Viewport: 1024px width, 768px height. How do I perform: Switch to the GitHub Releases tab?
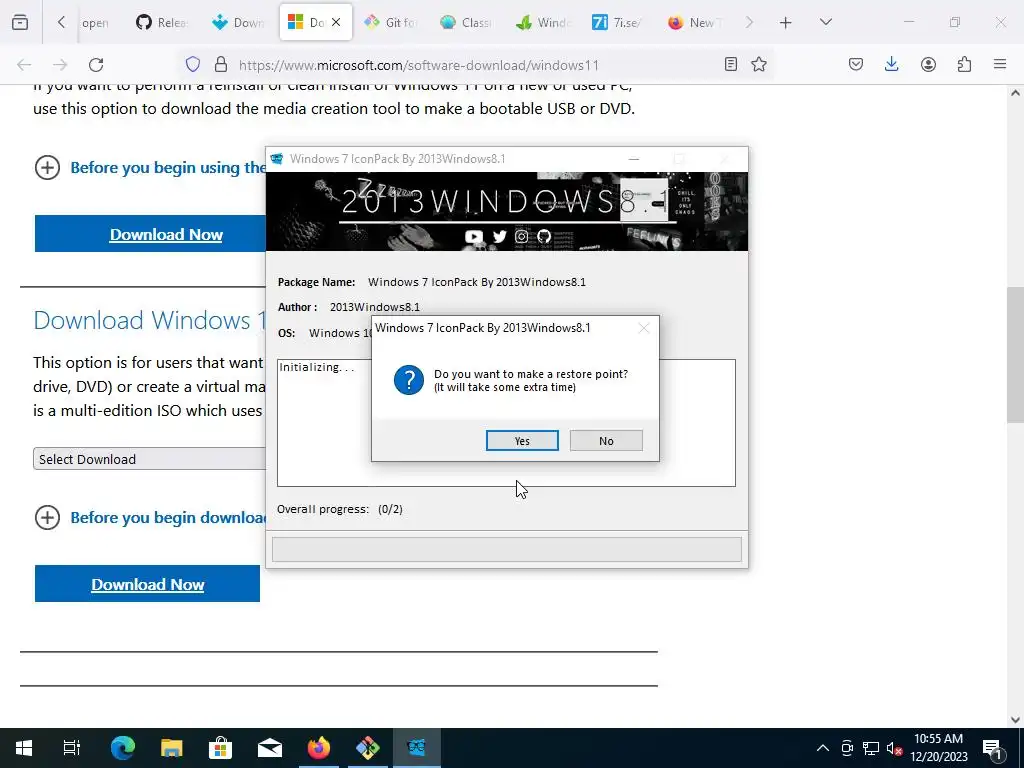coord(162,23)
